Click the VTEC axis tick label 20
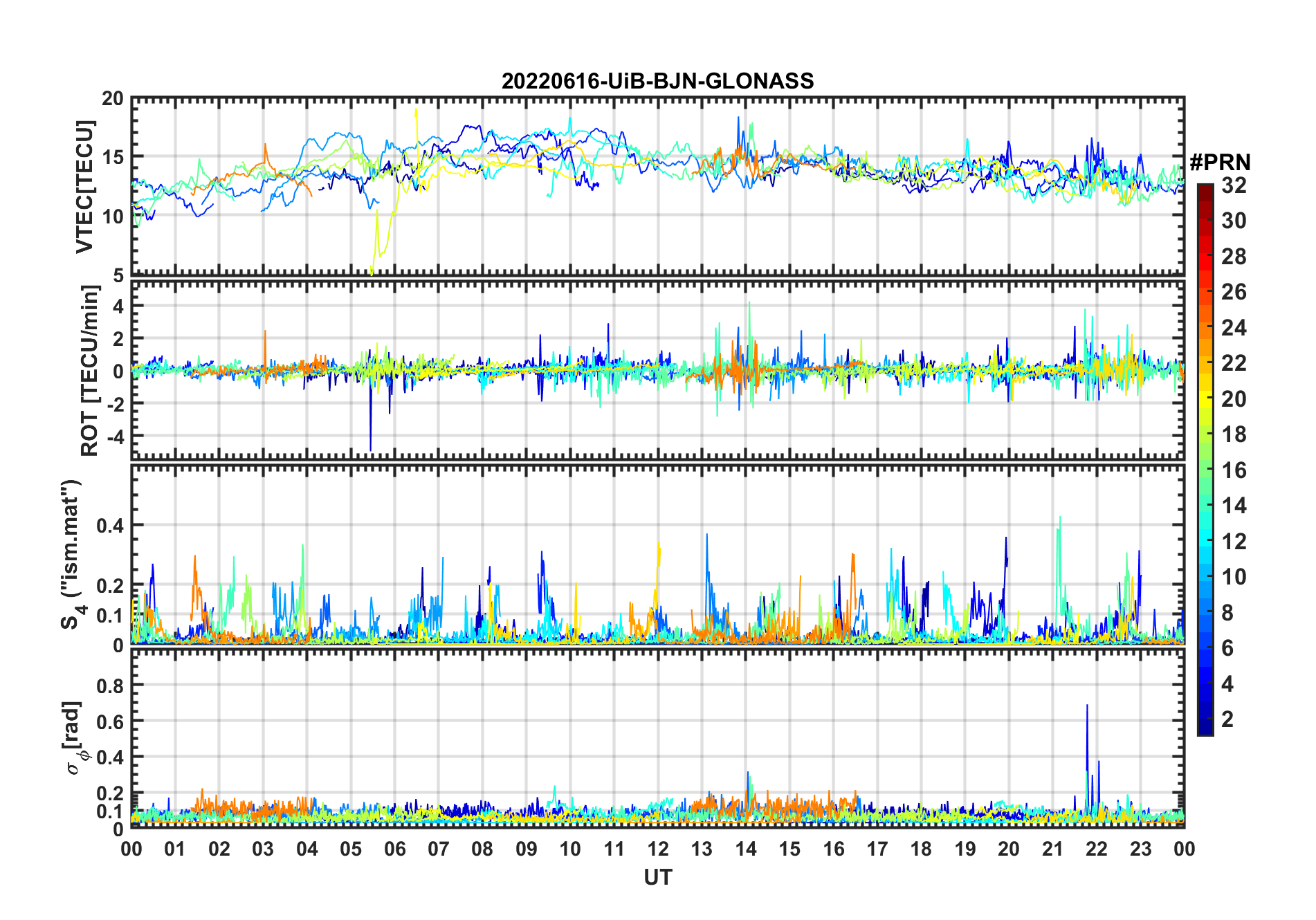Screen dimensions: 1316x920 click(113, 99)
